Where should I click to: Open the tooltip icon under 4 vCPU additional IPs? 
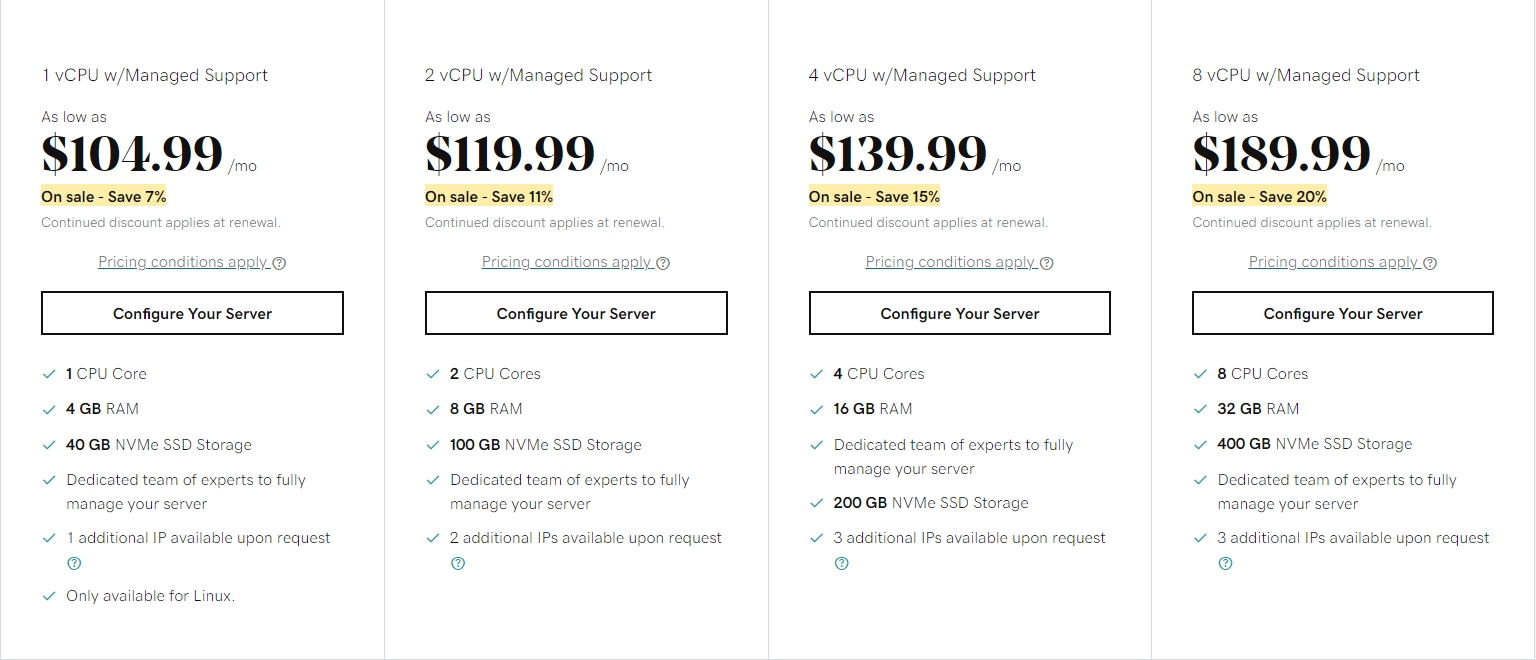coord(841,563)
